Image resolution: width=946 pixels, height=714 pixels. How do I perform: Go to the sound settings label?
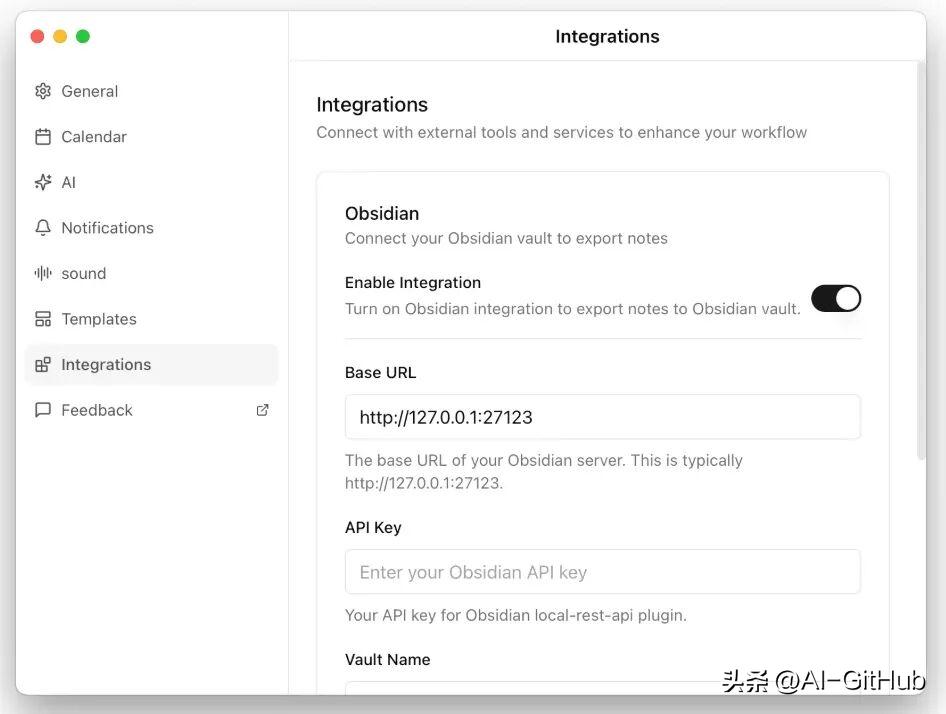pyautogui.click(x=84, y=273)
